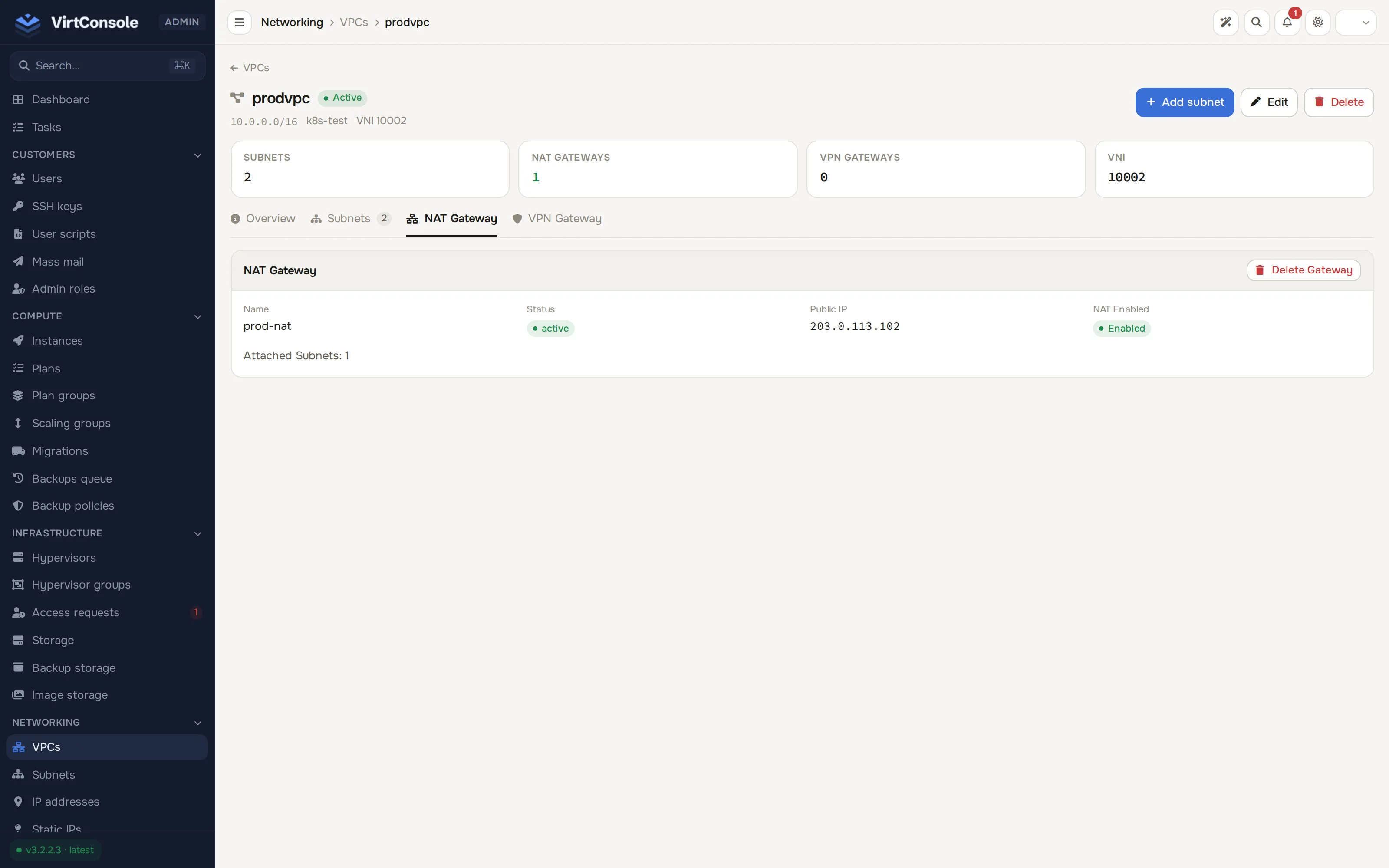The image size is (1389, 868).
Task: Click the Instances rocket icon
Action: pyautogui.click(x=18, y=340)
